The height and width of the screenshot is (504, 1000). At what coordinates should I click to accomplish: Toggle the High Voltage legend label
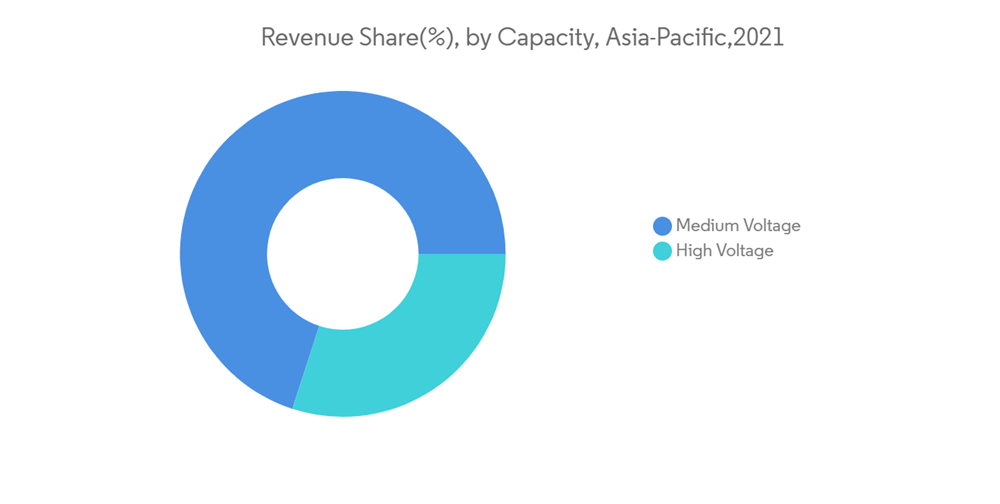[724, 251]
